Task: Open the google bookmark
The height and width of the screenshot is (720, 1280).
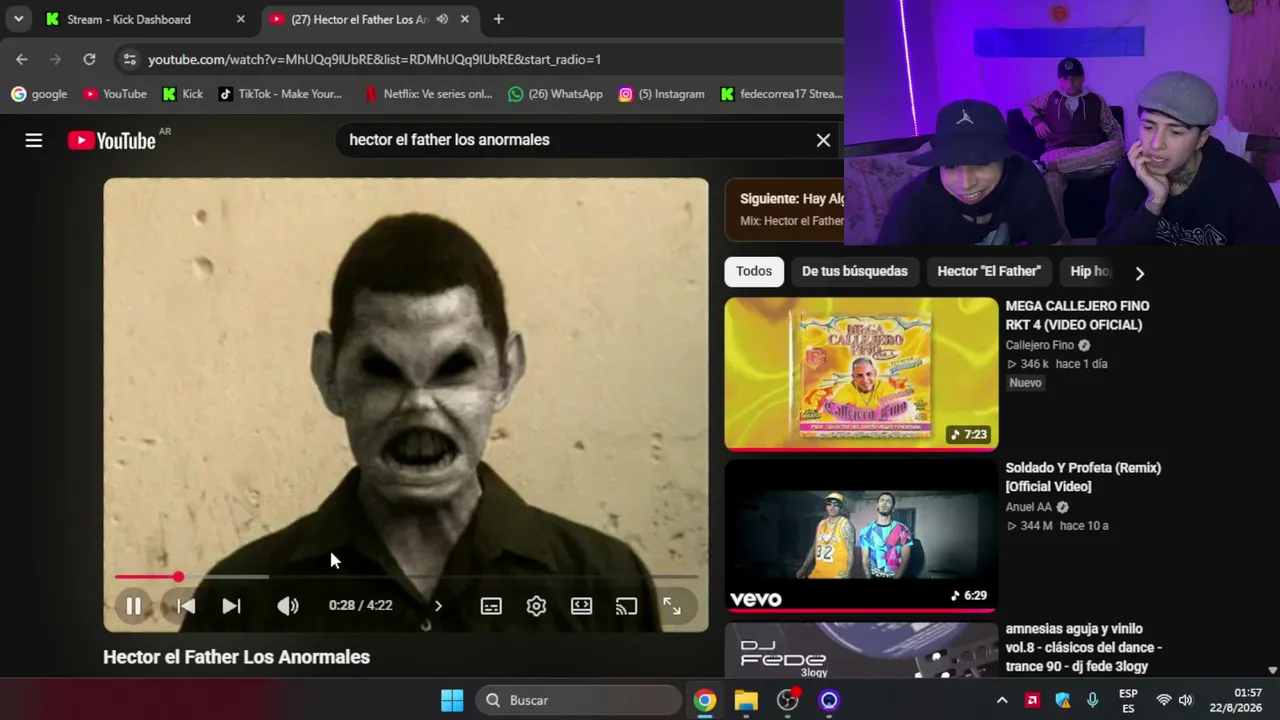Action: tap(39, 94)
